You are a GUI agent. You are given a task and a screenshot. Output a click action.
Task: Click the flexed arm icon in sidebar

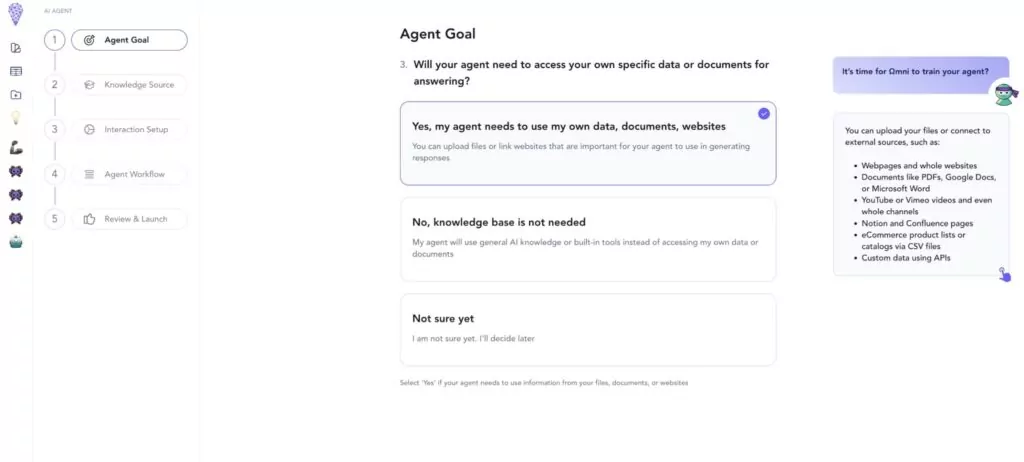16,148
